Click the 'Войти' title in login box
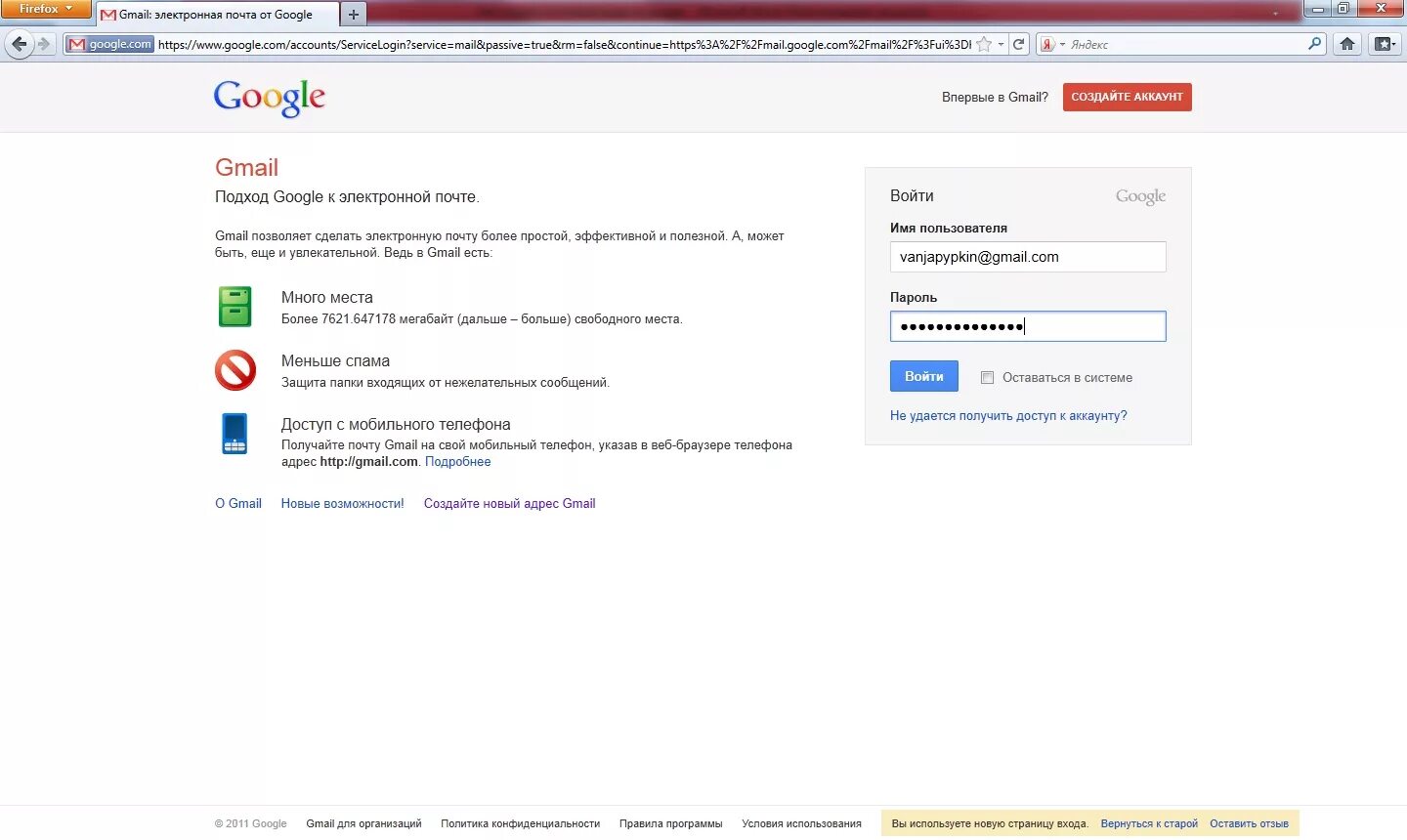 click(x=912, y=195)
